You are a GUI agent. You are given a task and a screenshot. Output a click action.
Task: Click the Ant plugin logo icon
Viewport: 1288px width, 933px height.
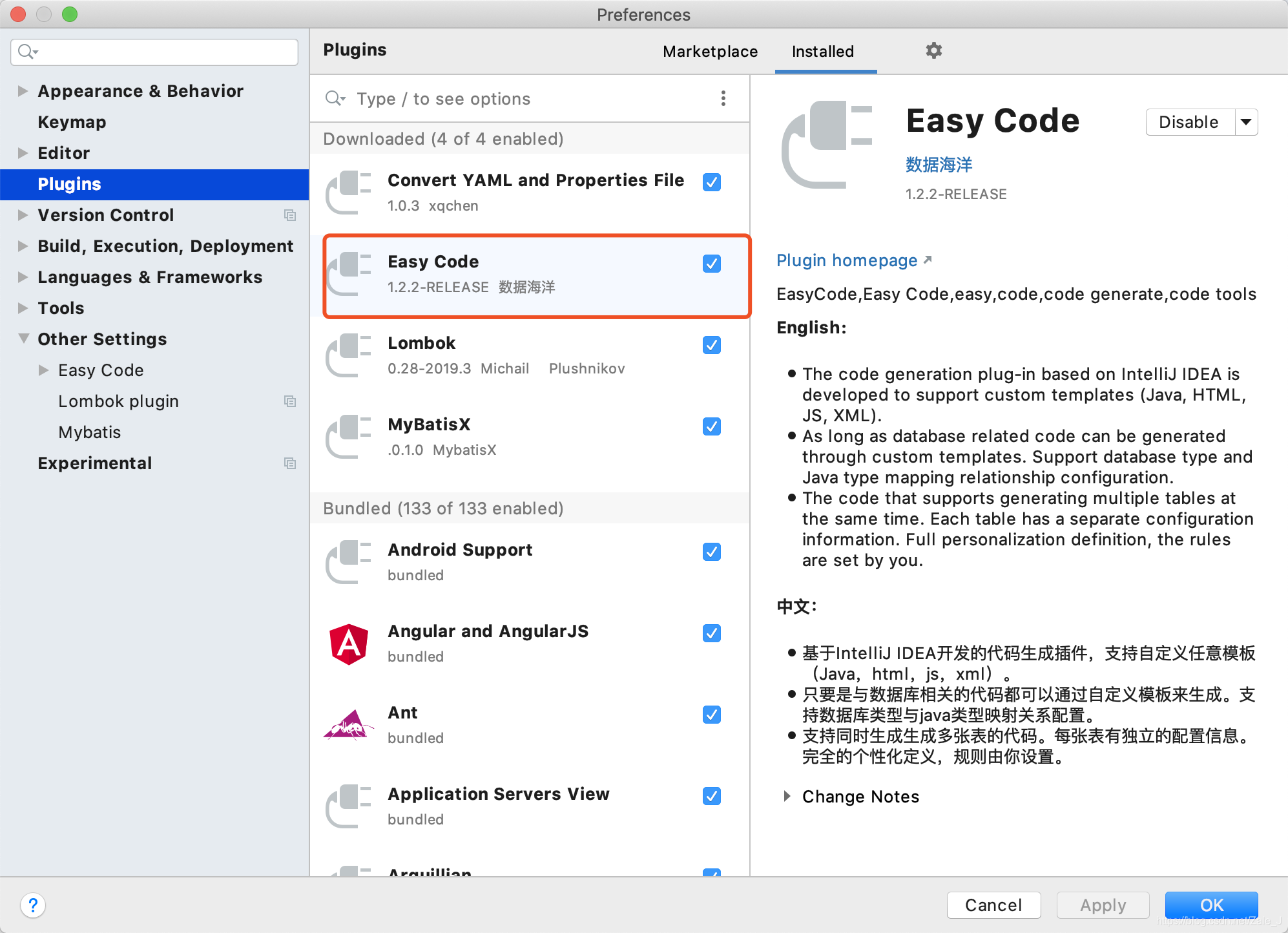(349, 725)
